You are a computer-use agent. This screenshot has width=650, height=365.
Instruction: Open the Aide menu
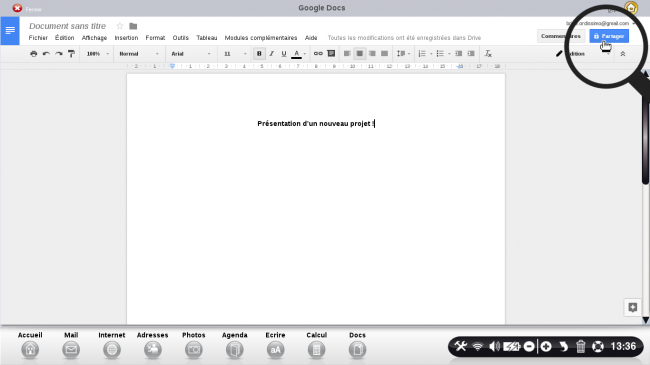coord(311,38)
